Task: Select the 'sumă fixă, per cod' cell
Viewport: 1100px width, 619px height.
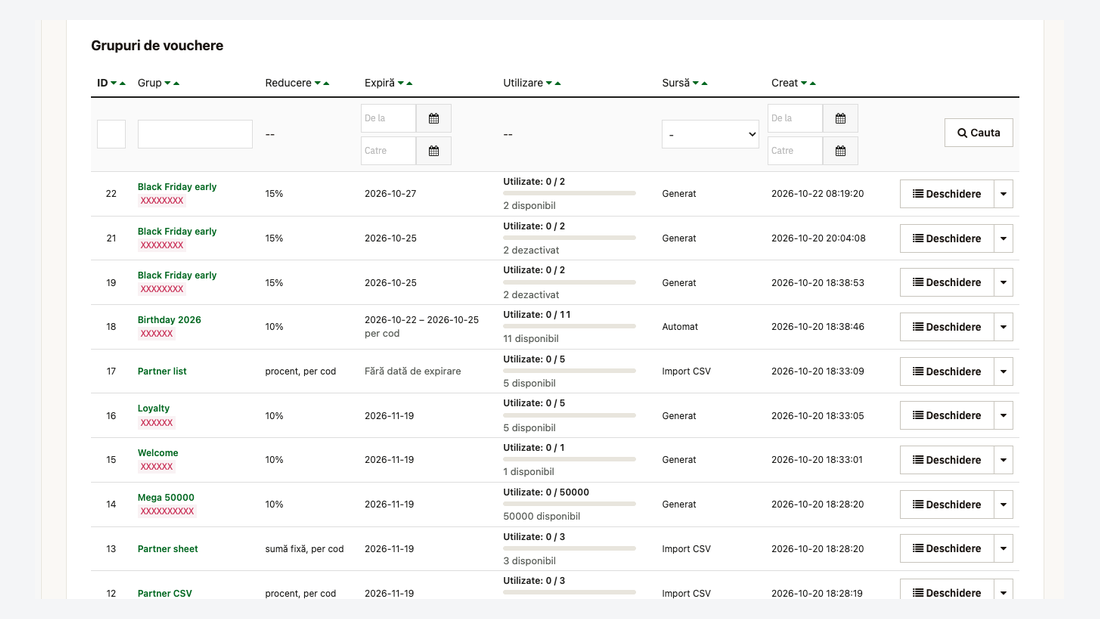Action: coord(304,549)
